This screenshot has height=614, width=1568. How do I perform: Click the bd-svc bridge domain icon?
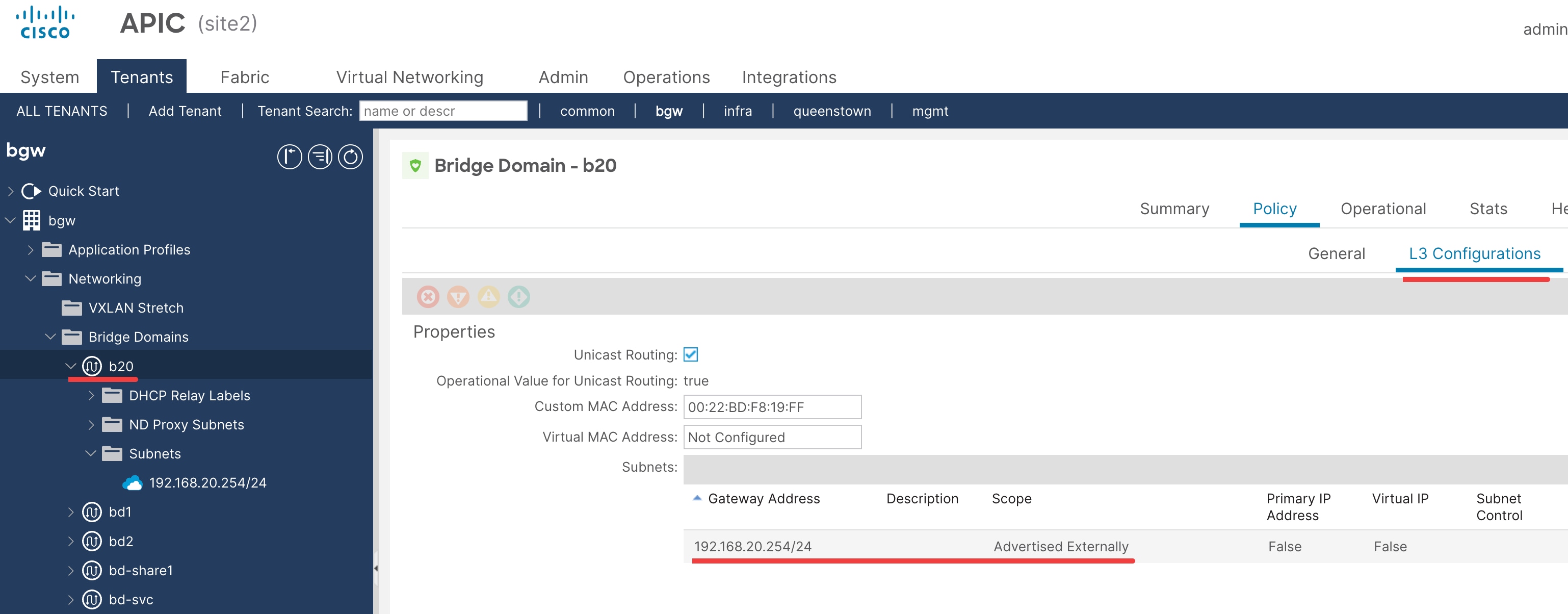pos(92,599)
